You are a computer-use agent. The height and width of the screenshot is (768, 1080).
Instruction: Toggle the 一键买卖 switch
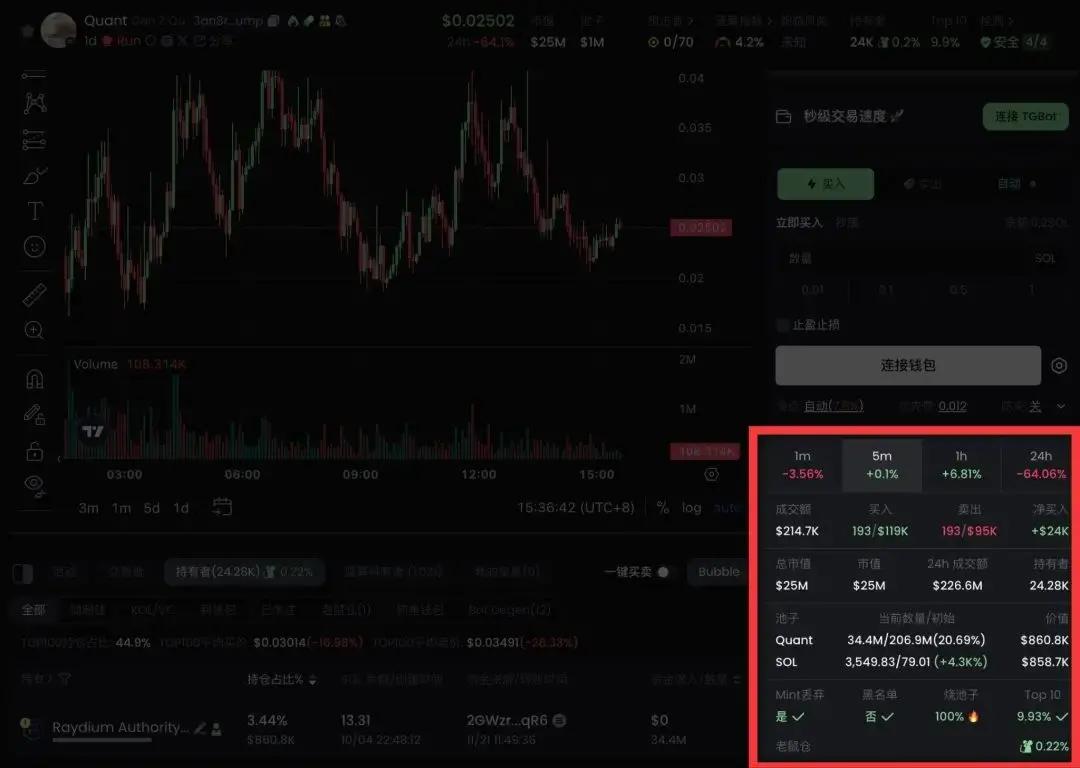coord(663,572)
